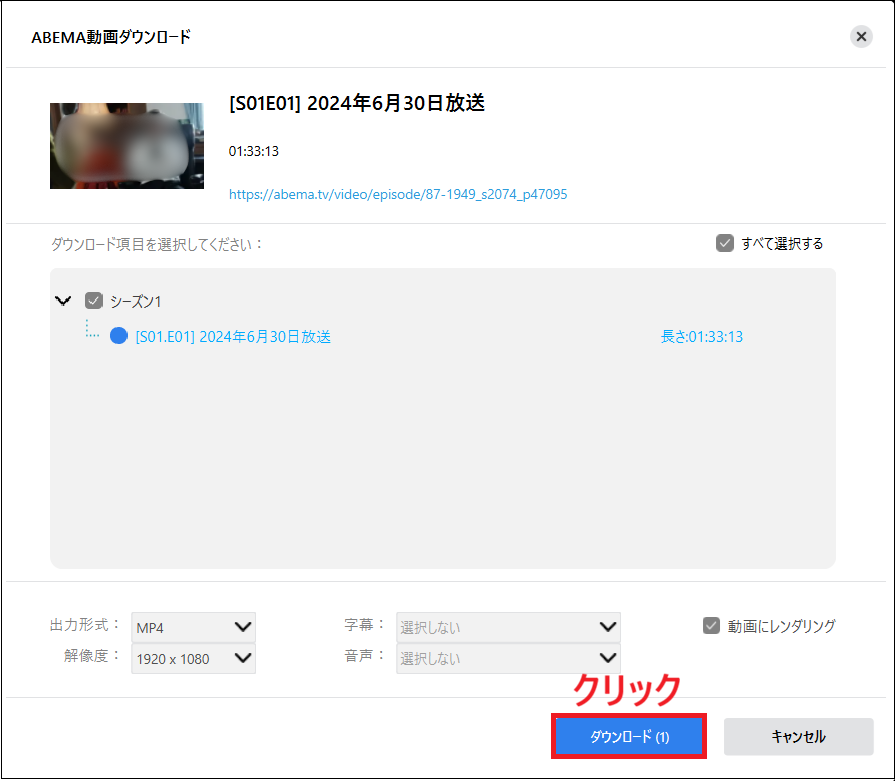Uncheck the シーズン1 season checkbox

coord(93,300)
